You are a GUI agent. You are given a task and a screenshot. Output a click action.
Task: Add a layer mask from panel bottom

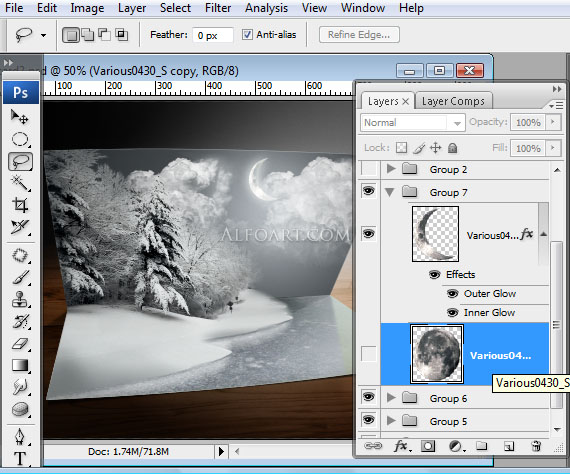(428, 446)
